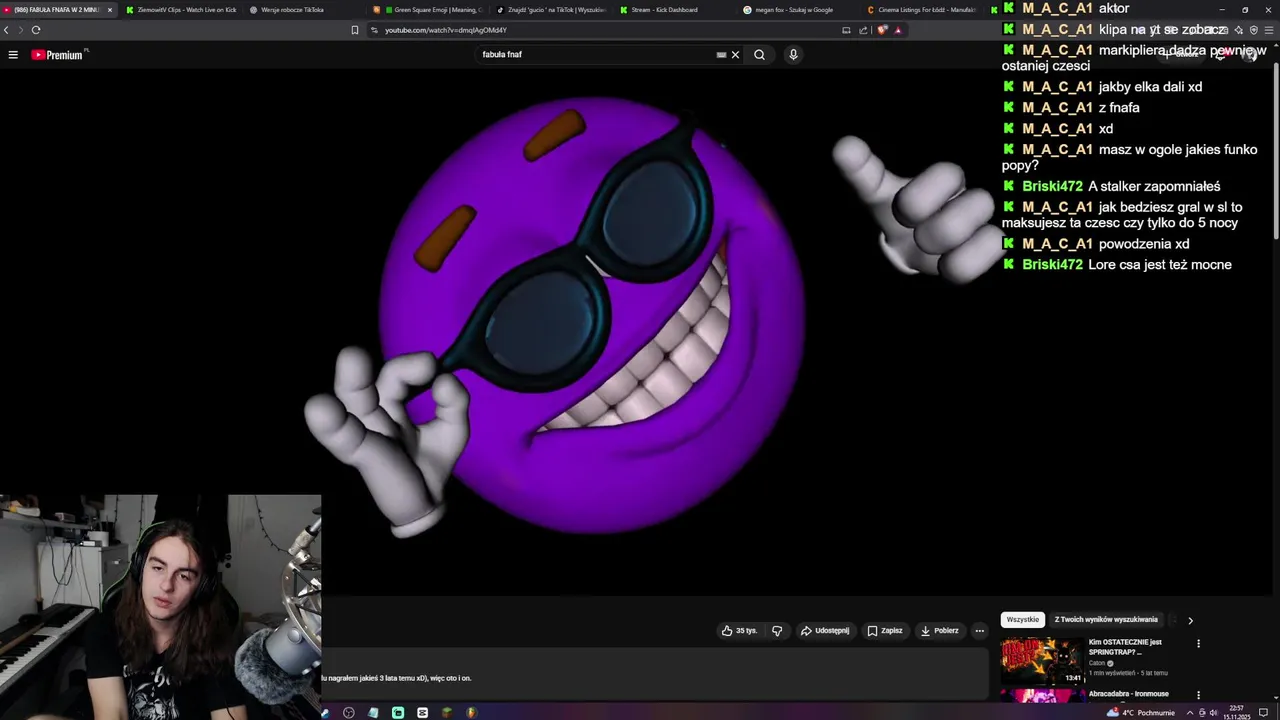Open the share icon in the address bar
Image resolution: width=1280 pixels, height=720 pixels.
pos(863,30)
